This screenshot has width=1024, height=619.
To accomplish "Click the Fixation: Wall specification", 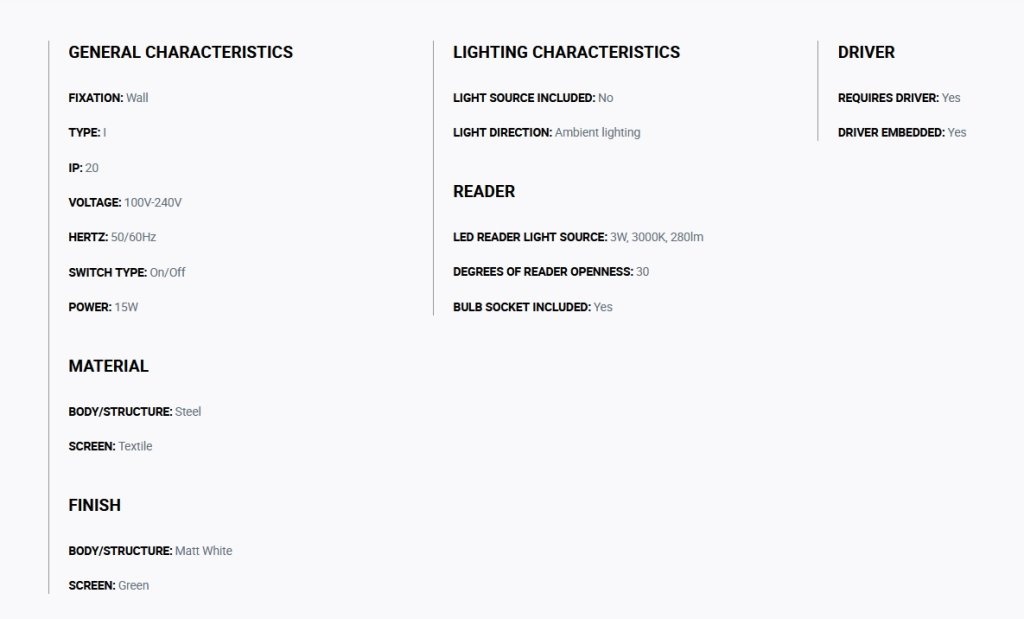I will pyautogui.click(x=108, y=98).
